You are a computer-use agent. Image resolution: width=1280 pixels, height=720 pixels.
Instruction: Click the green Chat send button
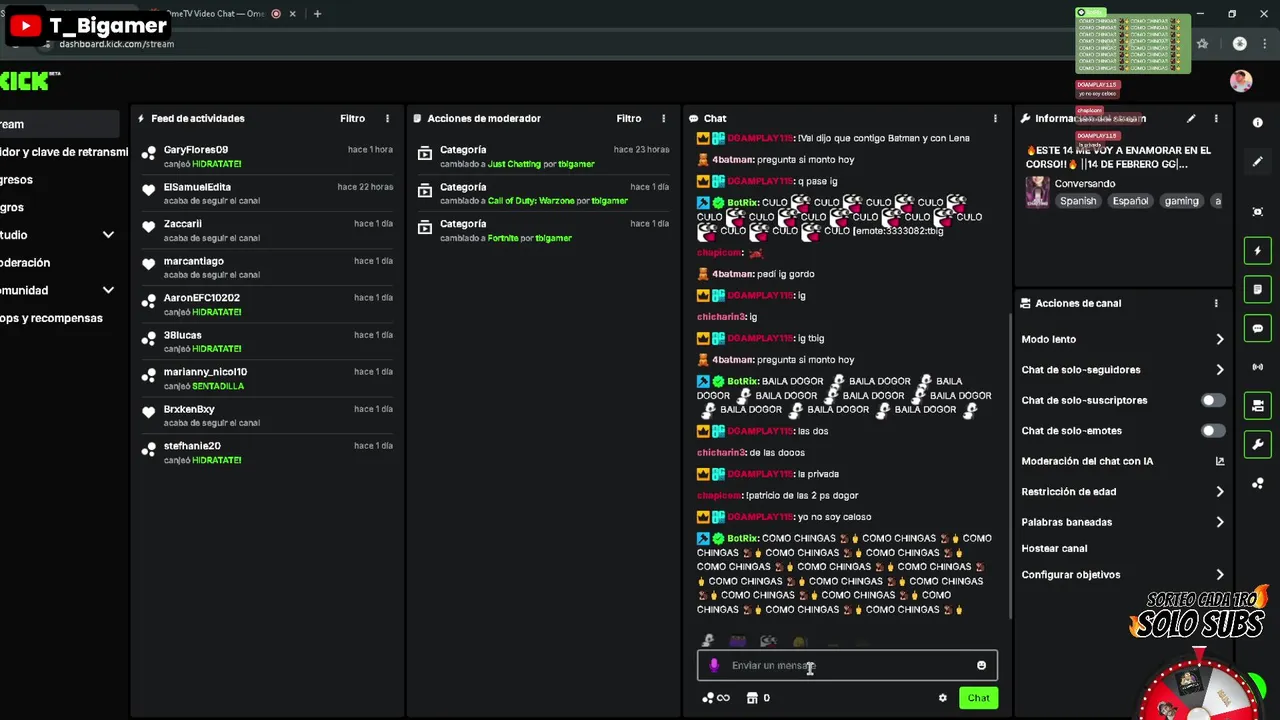(978, 698)
